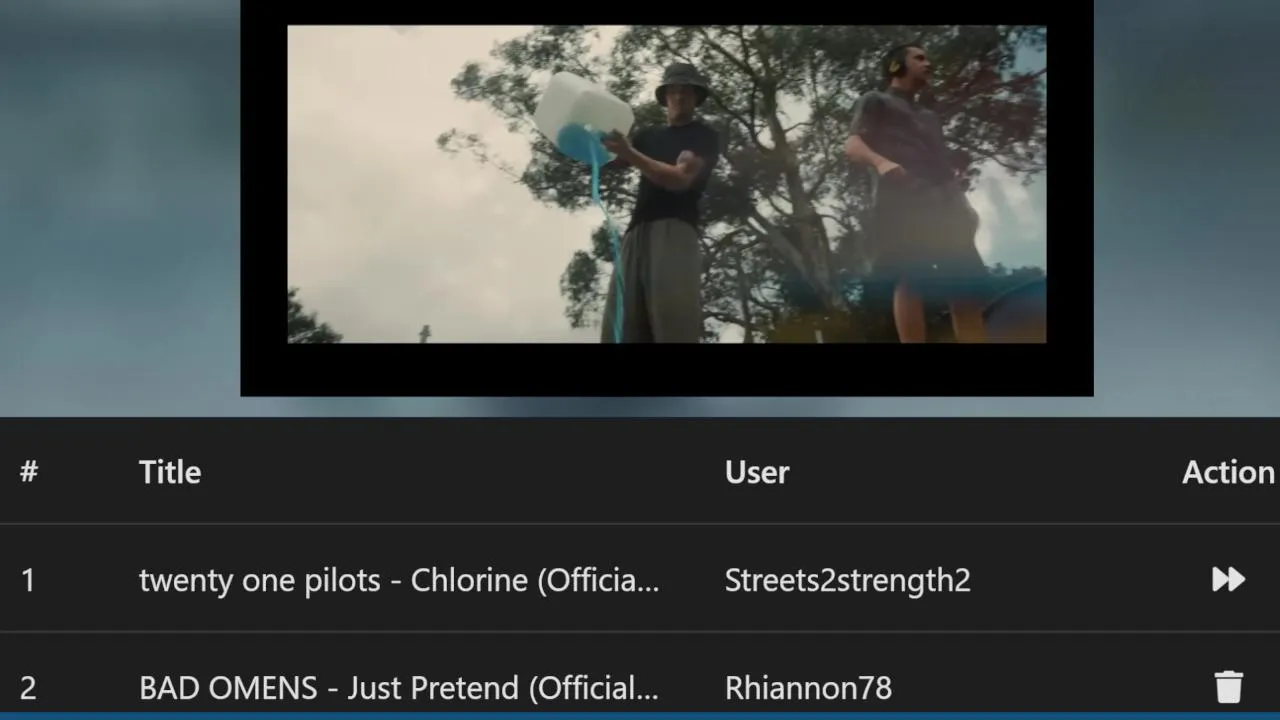Click the white jug pouring blue liquid
The height and width of the screenshot is (720, 1280).
(x=582, y=115)
